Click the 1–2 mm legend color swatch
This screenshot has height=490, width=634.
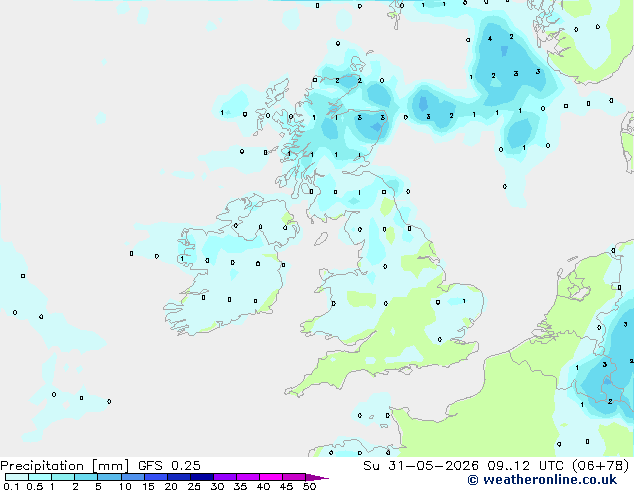pos(63,477)
